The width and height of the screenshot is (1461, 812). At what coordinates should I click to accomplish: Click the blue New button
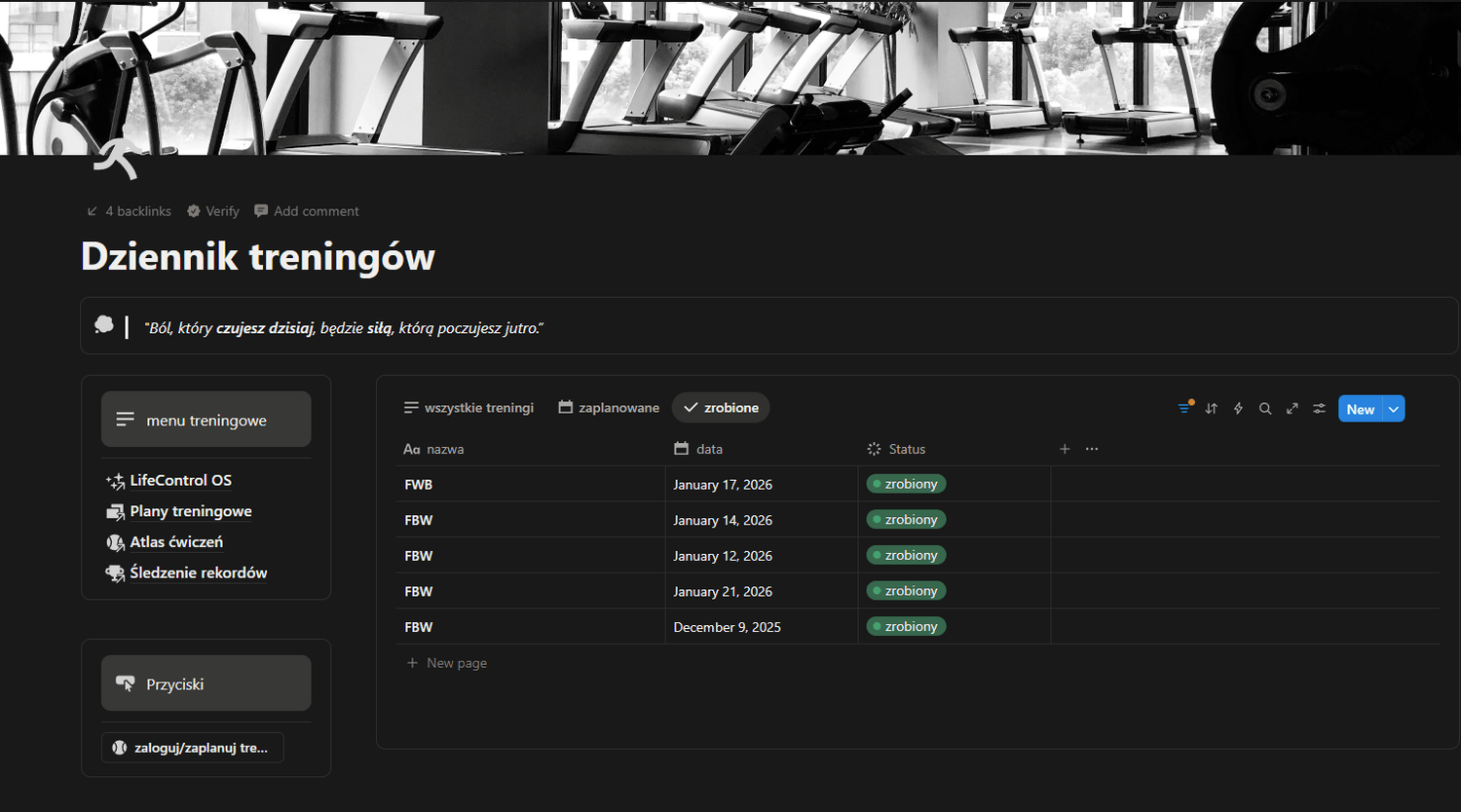pyautogui.click(x=1361, y=409)
